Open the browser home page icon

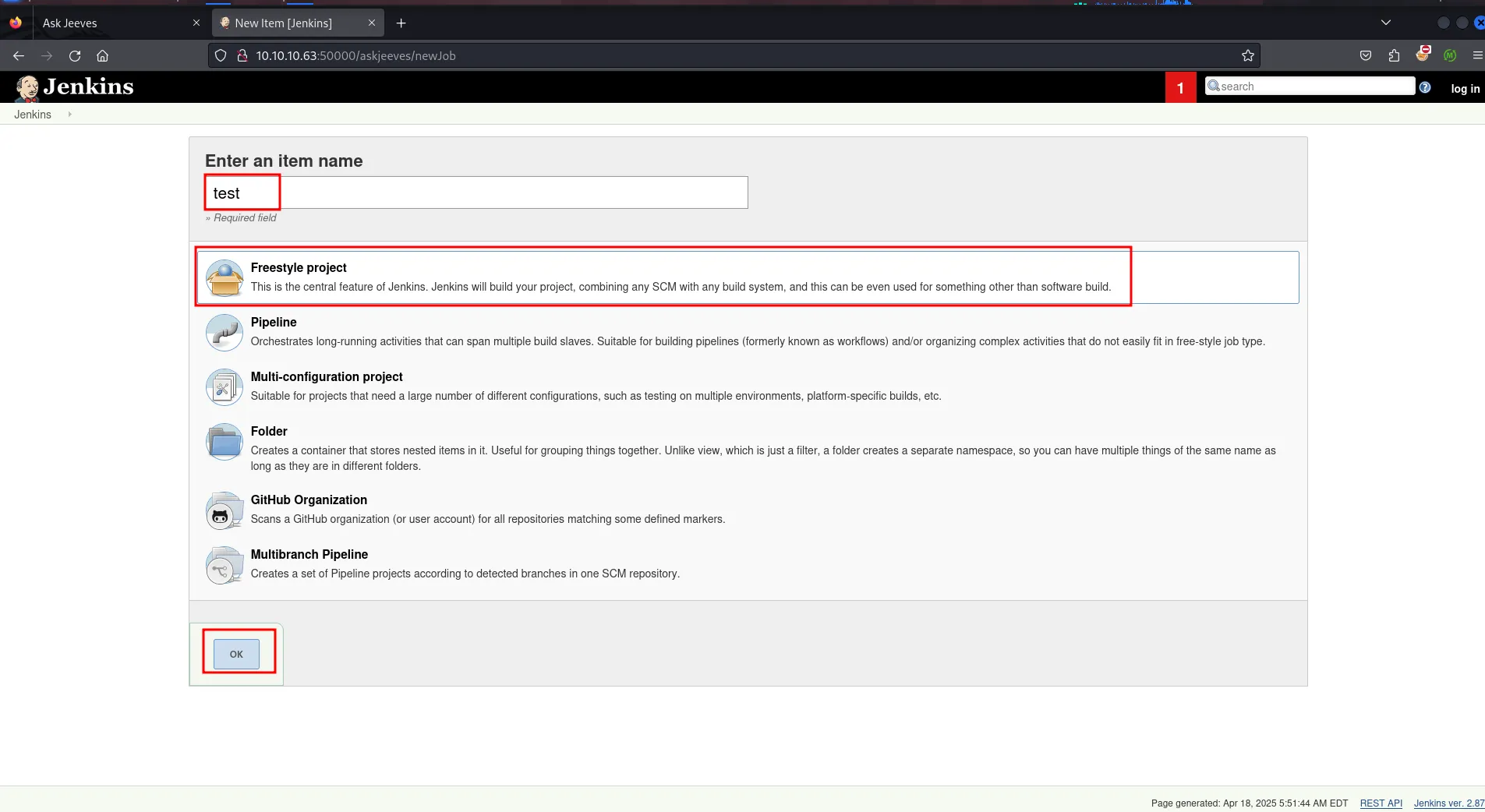tap(102, 55)
